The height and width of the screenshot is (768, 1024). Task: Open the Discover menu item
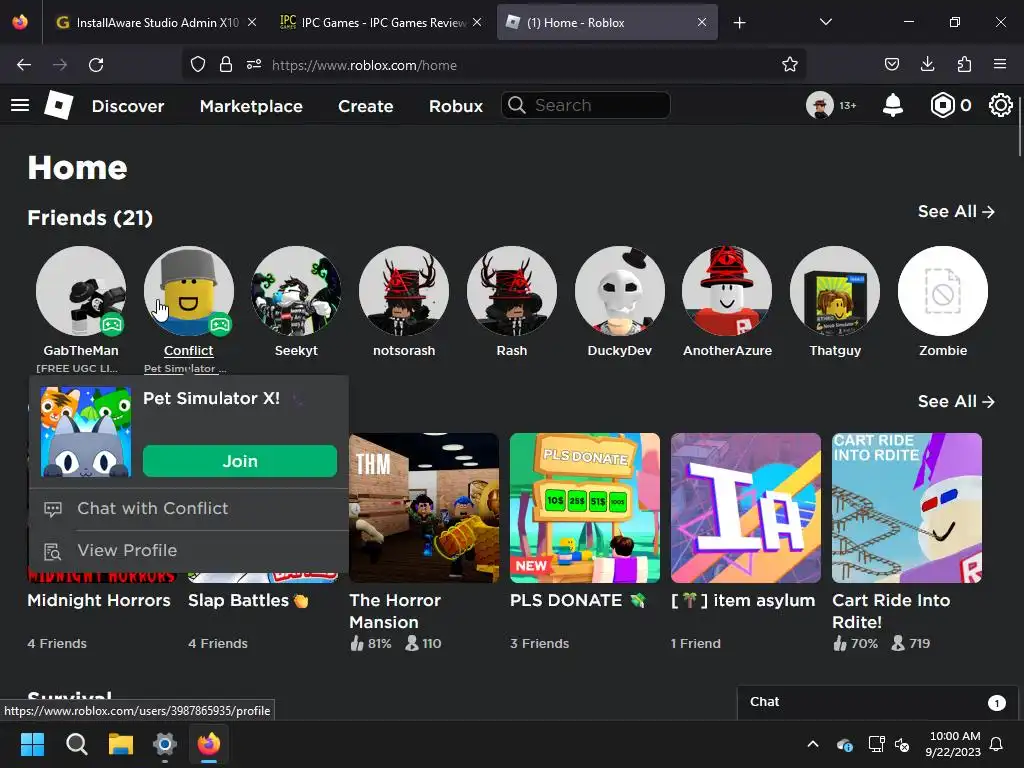[128, 106]
